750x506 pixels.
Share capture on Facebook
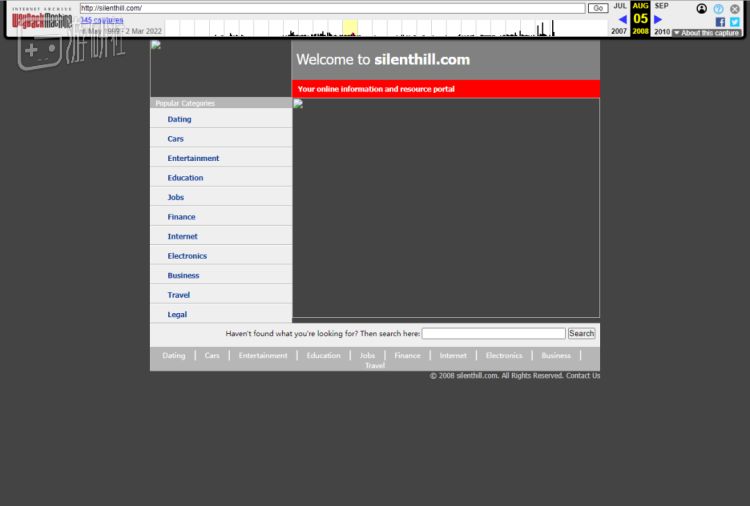720,22
